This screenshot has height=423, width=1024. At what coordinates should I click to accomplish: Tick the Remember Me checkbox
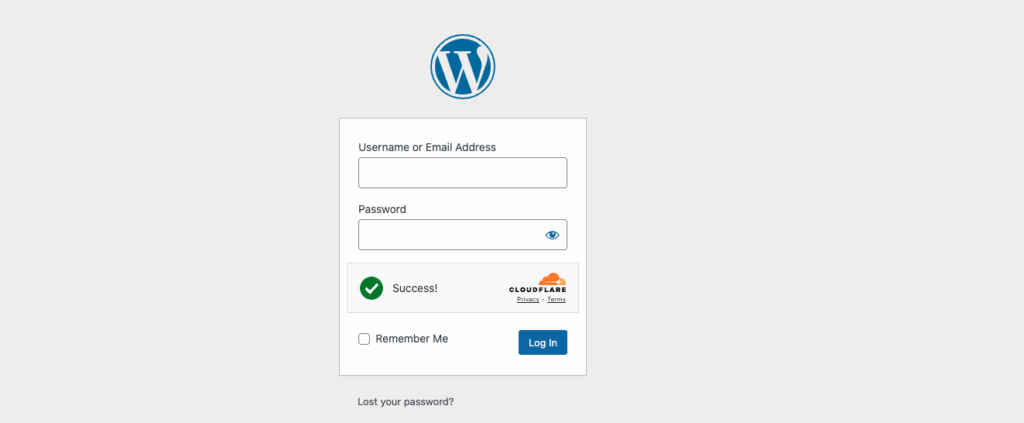(x=364, y=339)
